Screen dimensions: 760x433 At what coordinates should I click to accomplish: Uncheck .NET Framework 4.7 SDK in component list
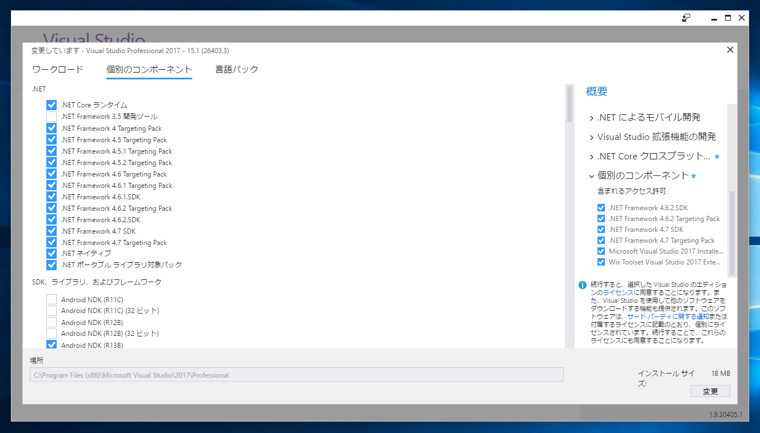[51, 231]
